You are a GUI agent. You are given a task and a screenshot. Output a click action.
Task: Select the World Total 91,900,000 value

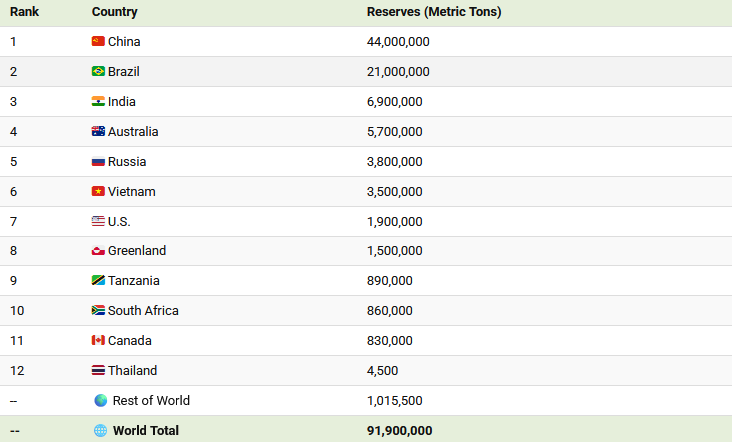[399, 431]
